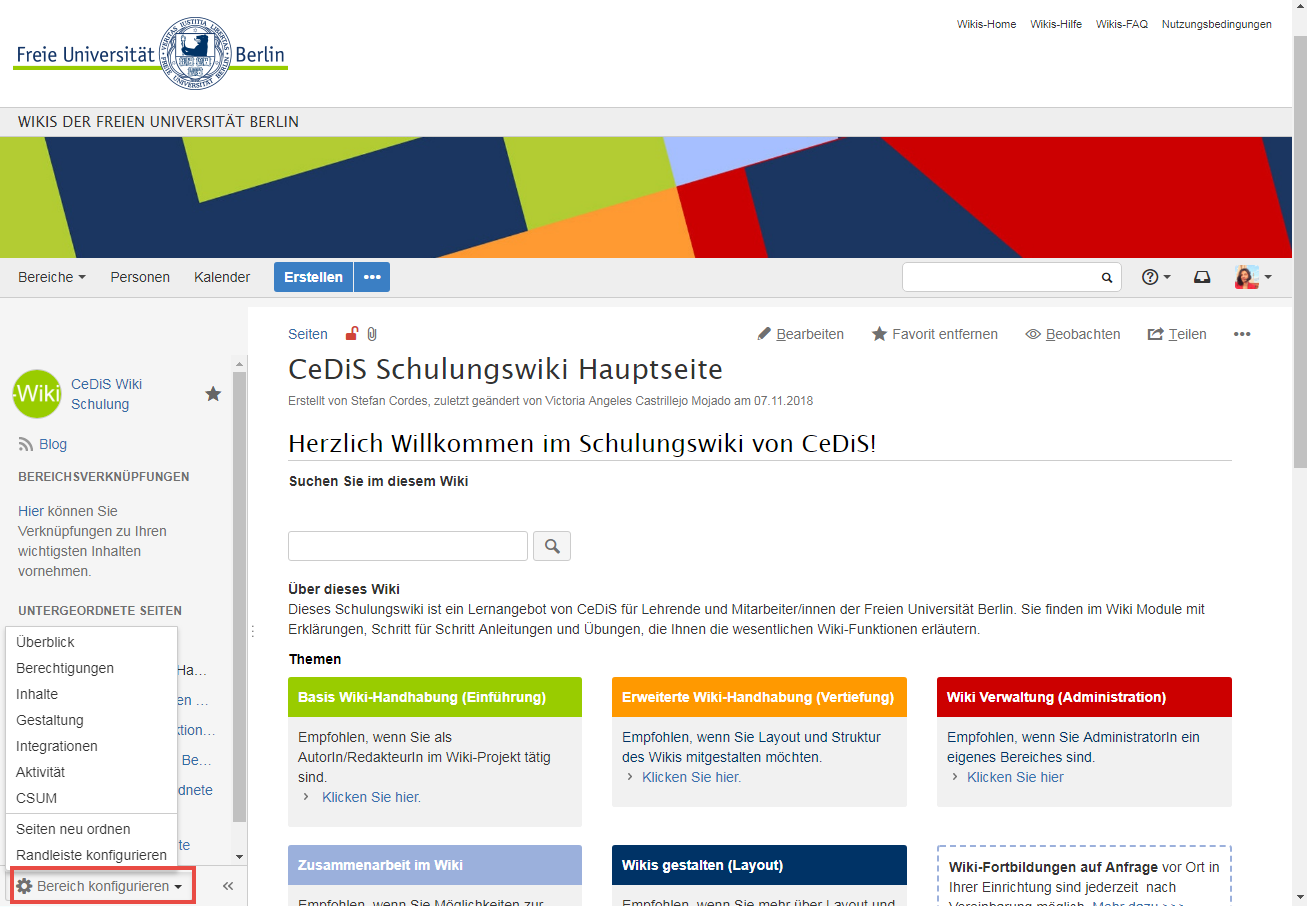Click the sidebar scrollbar up arrow
This screenshot has width=1307, height=907.
239,364
